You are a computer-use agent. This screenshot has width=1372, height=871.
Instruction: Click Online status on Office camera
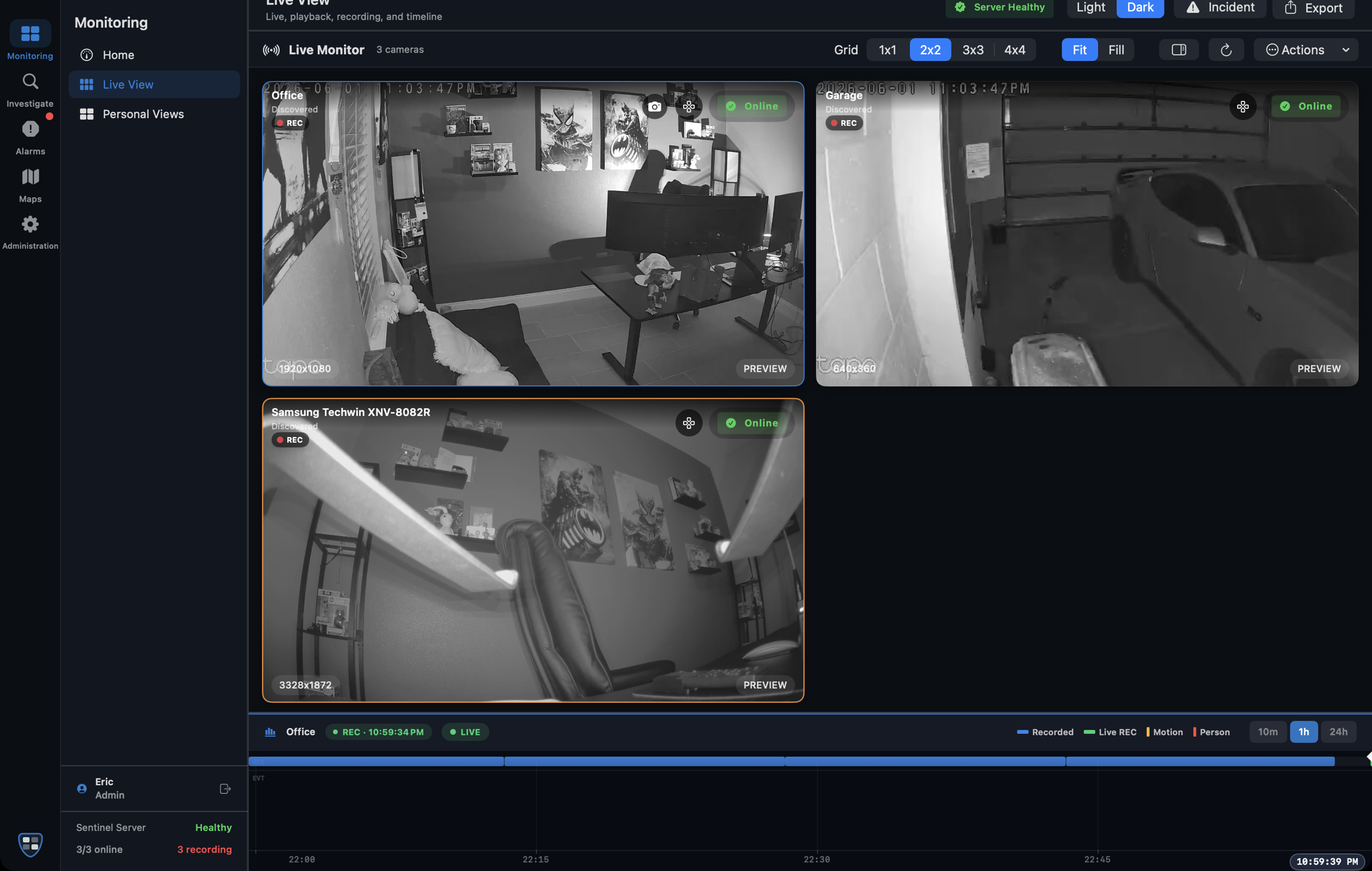[752, 106]
